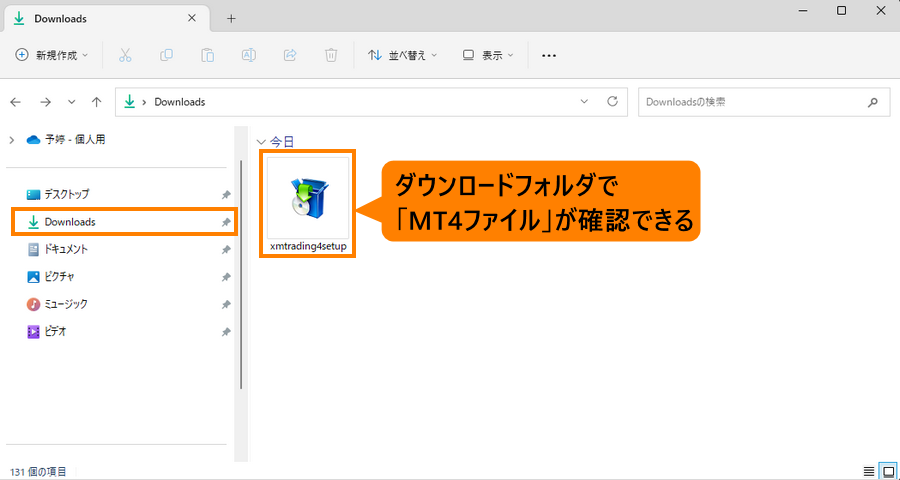Viewport: 900px width, 480px height.
Task: Click the pin icon beside ピクチャ
Action: pyautogui.click(x=226, y=277)
